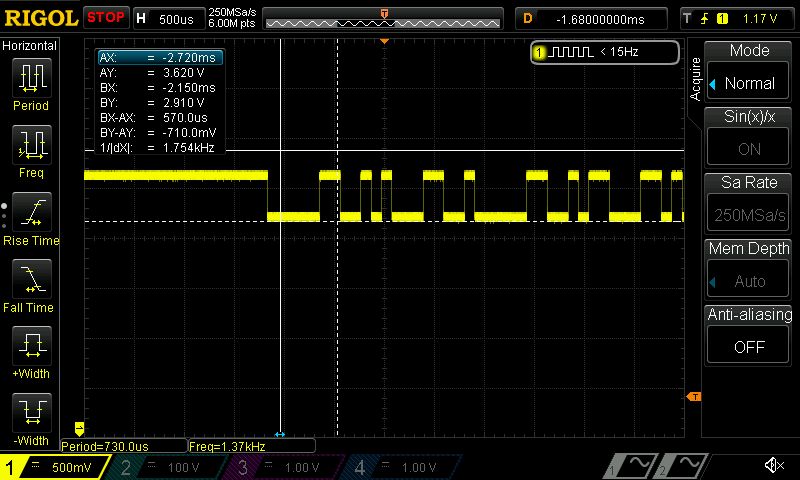800x480 pixels.
Task: Select the Period measurement icon
Action: (x=32, y=78)
